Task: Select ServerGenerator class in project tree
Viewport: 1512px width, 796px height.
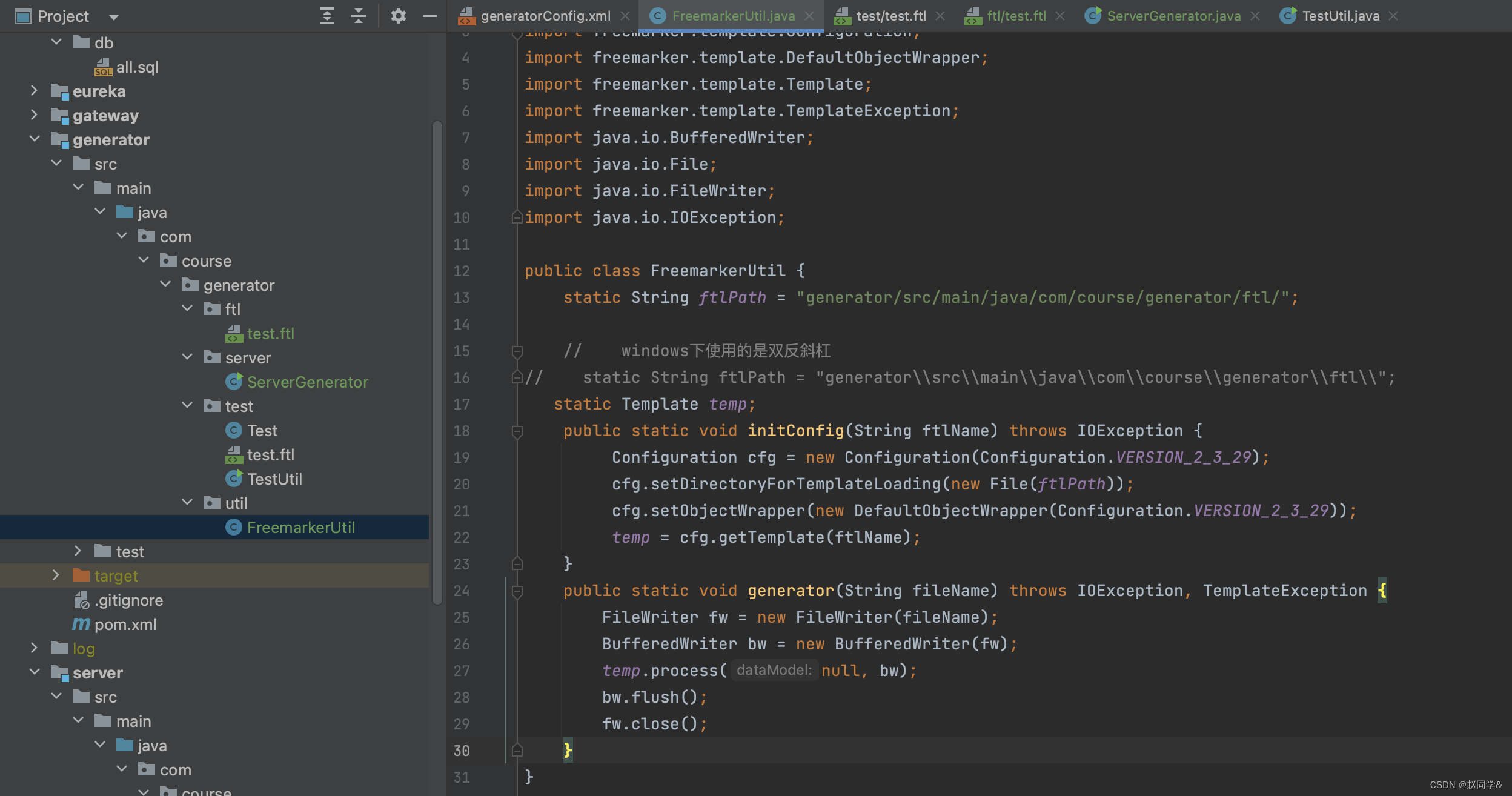Action: tap(307, 382)
